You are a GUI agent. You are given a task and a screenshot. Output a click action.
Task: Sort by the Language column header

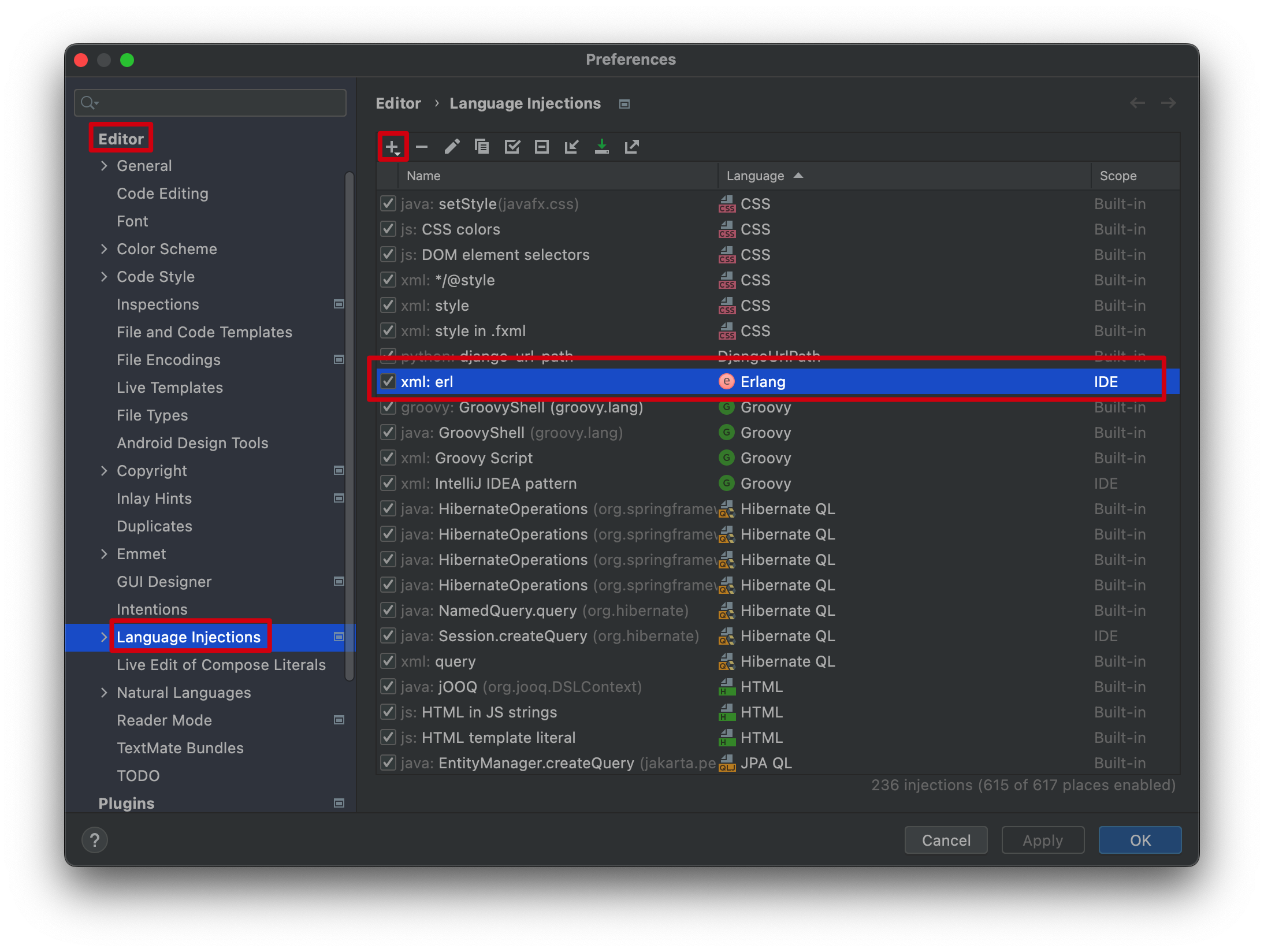pos(755,175)
